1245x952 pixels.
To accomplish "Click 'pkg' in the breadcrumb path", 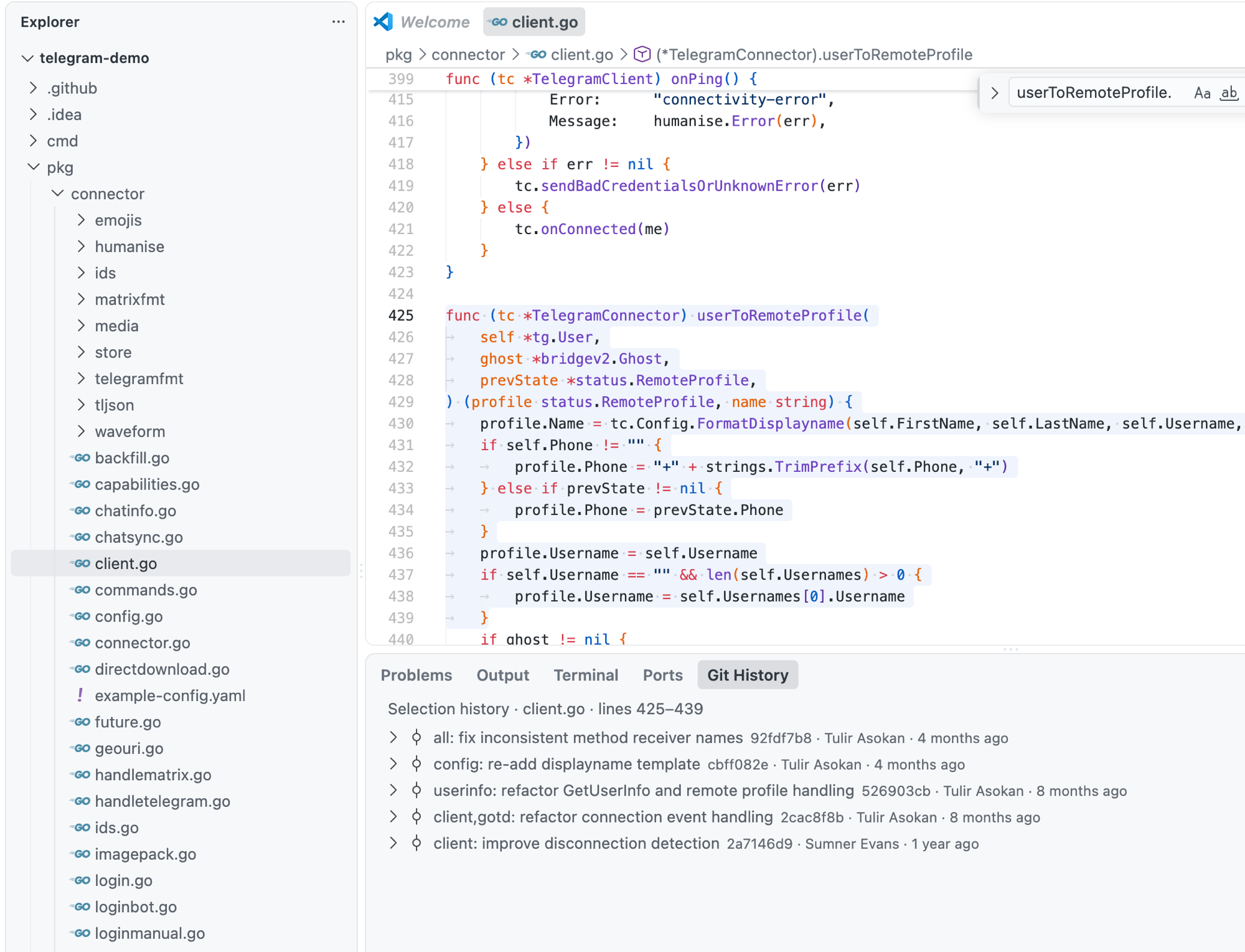I will pos(398,55).
